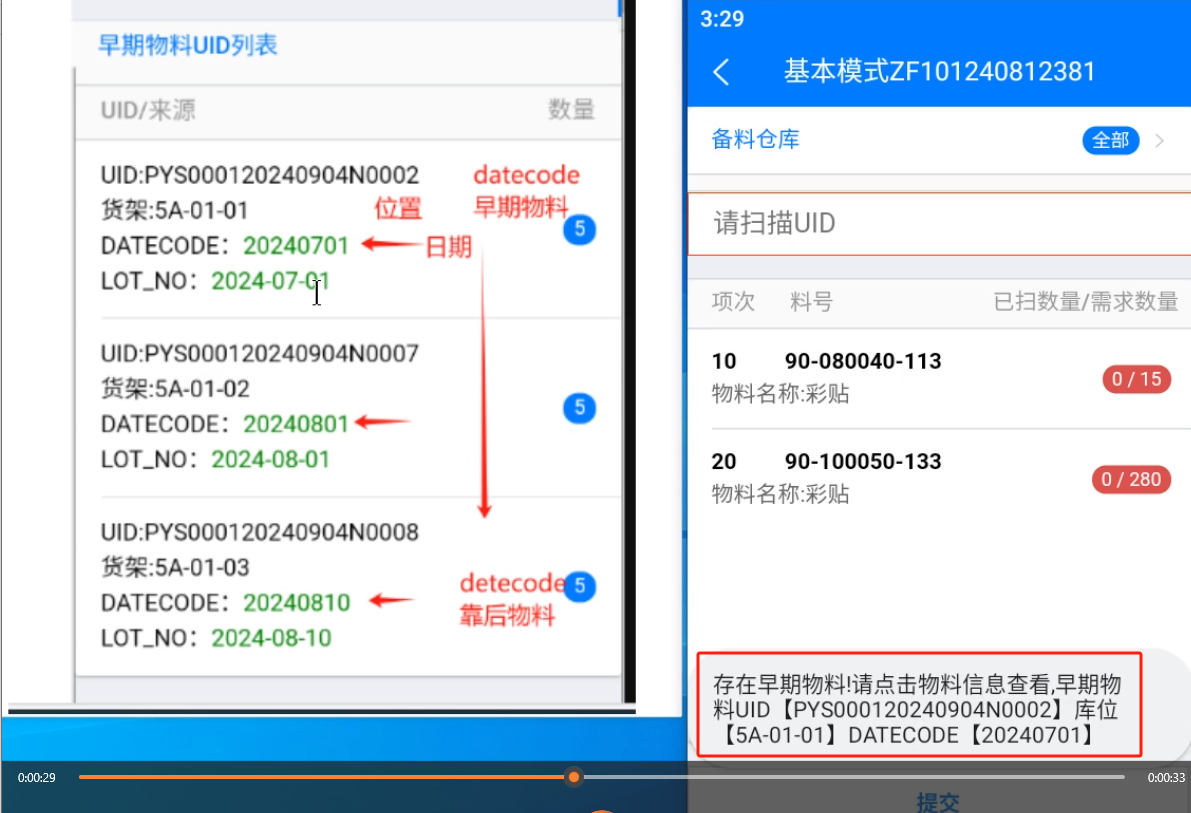The image size is (1191, 813).
Task: Focus the 请扫描UID input field
Action: coord(938,223)
